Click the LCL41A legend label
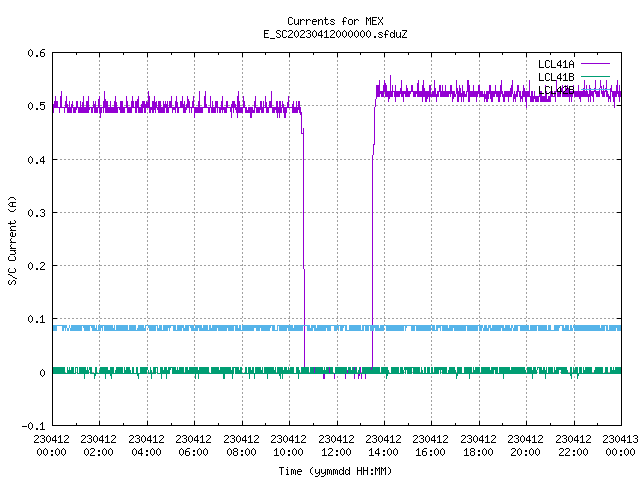Viewport: 640px width, 480px height. (556, 64)
